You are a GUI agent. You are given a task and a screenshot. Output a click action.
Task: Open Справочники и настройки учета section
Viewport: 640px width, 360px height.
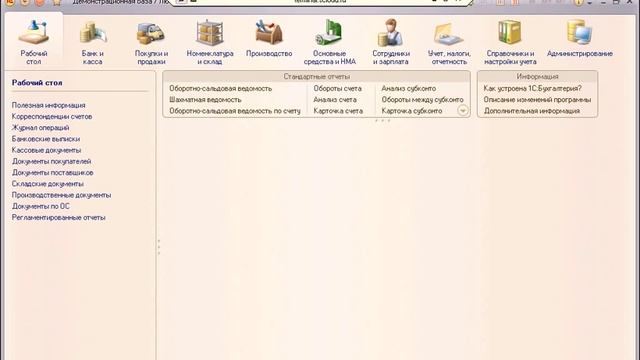510,42
